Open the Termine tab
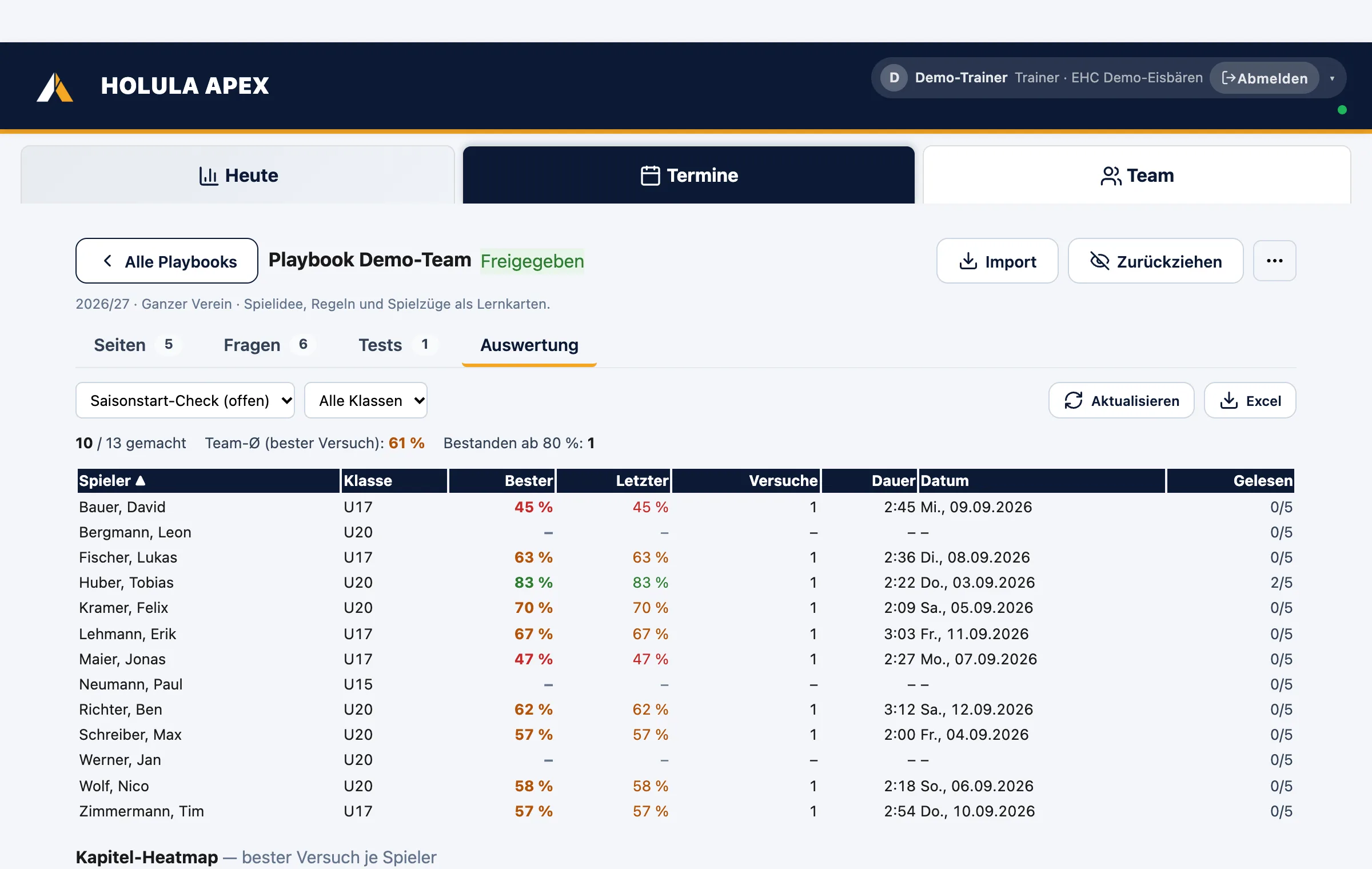 pos(689,175)
